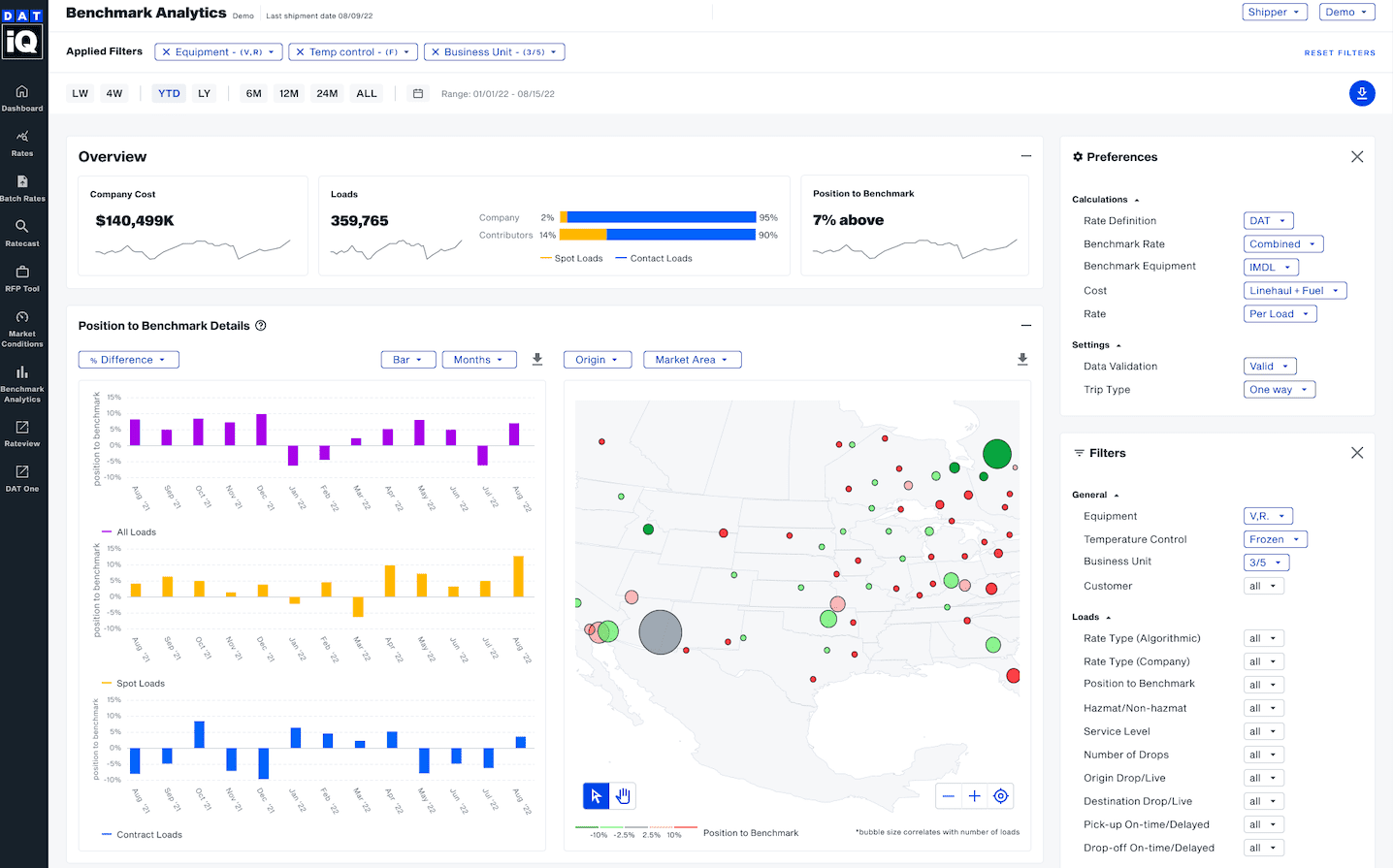Click the help icon beside Position to Benchmark Details
The width and height of the screenshot is (1393, 868).
(261, 326)
